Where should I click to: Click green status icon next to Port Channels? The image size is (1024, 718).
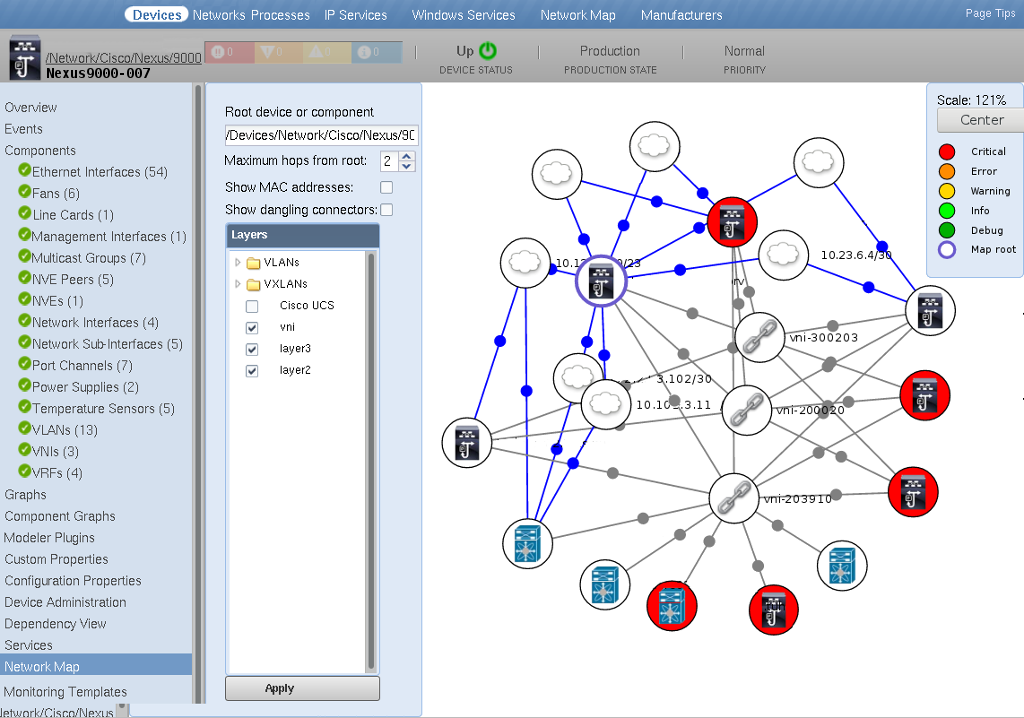point(25,364)
